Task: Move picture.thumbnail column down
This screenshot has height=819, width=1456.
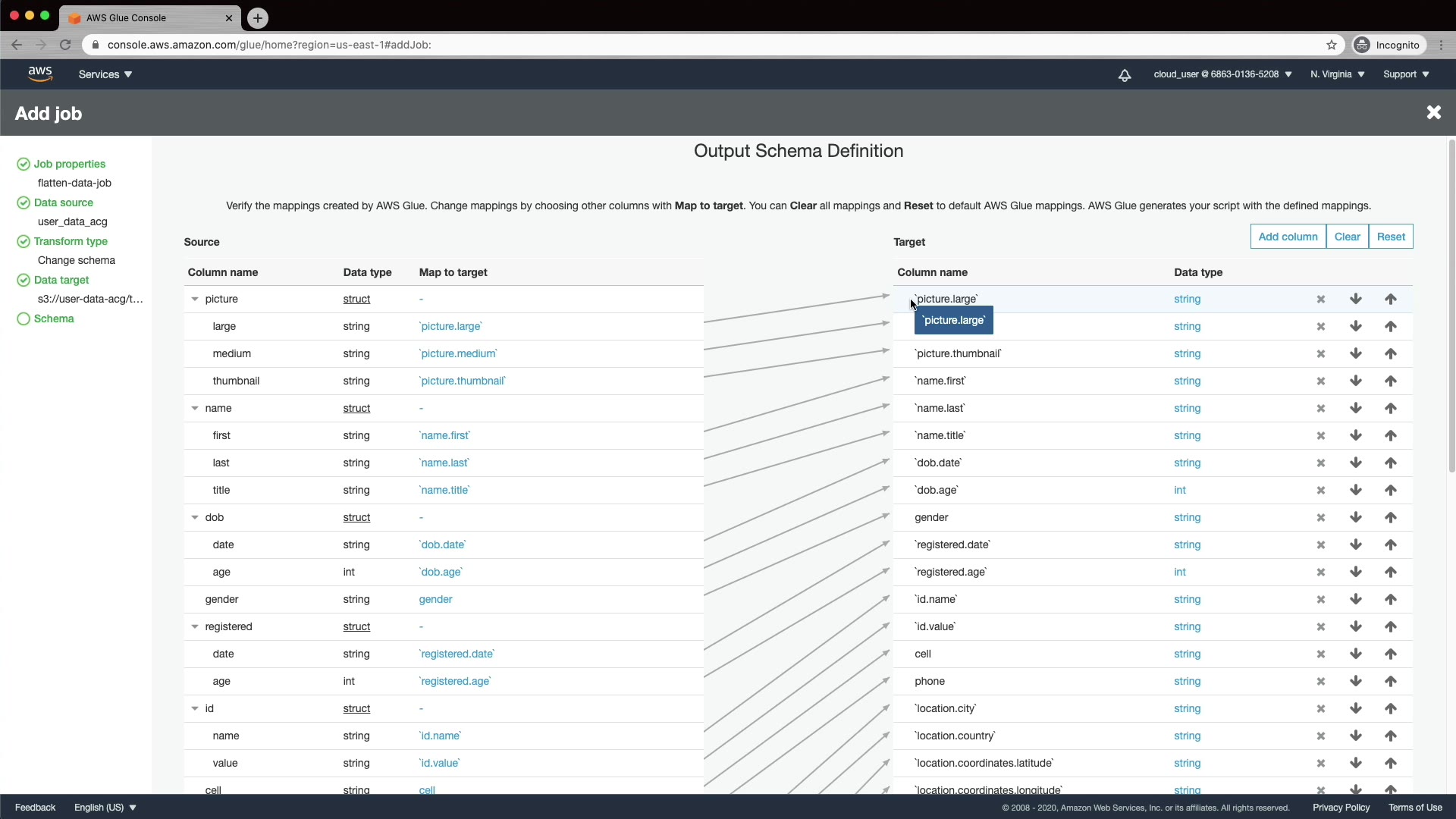Action: point(1356,354)
